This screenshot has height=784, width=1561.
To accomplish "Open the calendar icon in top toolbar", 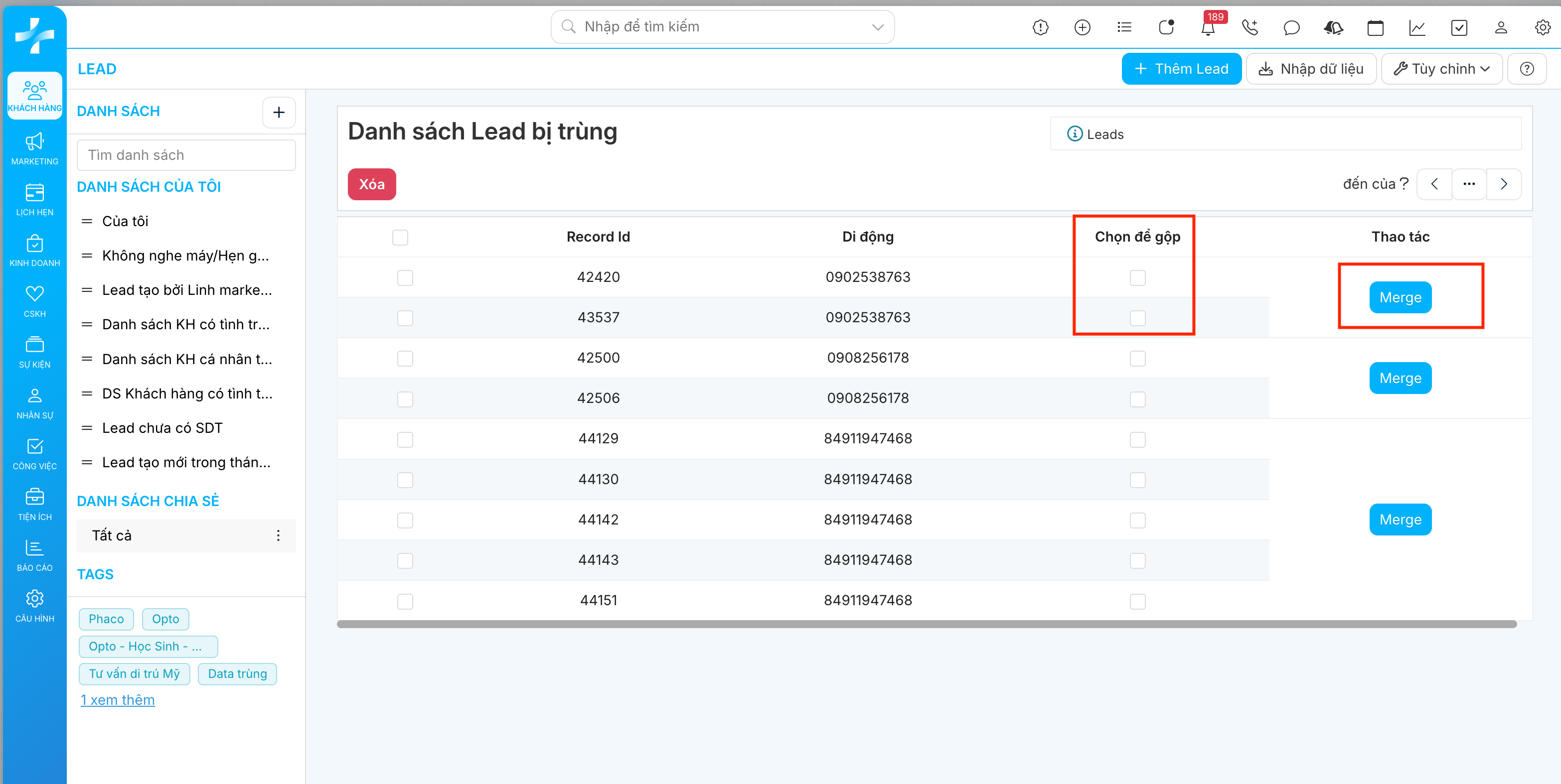I will point(1375,27).
